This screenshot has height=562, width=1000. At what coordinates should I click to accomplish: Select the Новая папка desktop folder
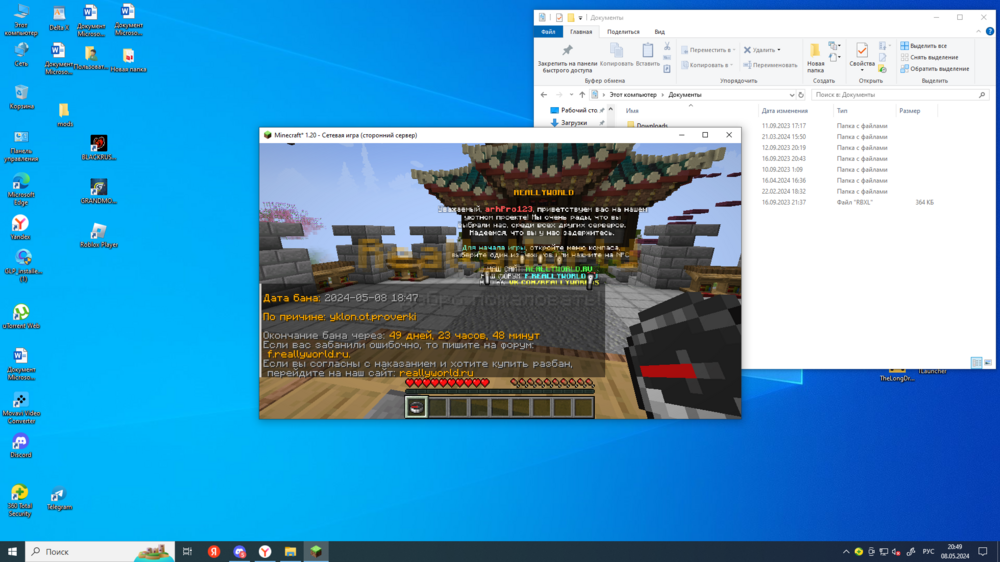[128, 61]
